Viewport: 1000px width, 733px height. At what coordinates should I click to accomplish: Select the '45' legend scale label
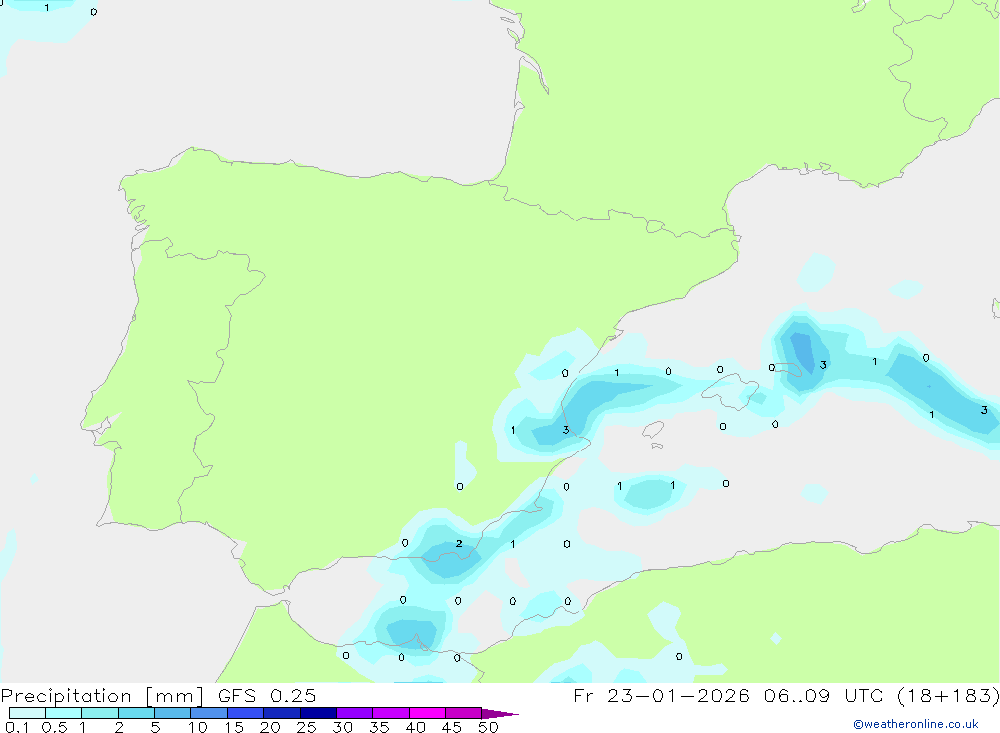coord(452,727)
